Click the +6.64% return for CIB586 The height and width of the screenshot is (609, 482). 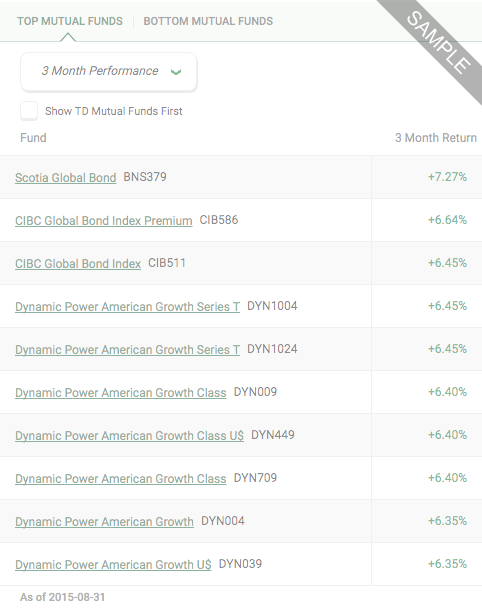click(x=447, y=220)
